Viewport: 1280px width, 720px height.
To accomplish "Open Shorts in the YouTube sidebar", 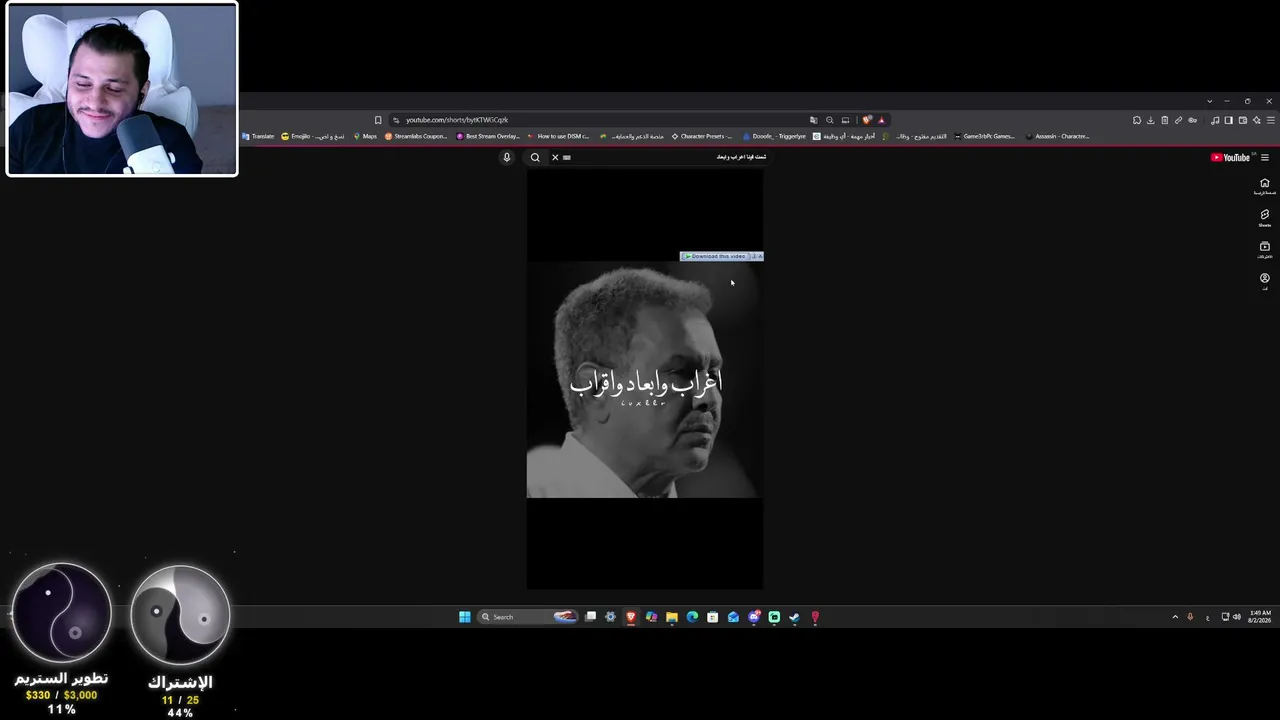I will pos(1264,217).
